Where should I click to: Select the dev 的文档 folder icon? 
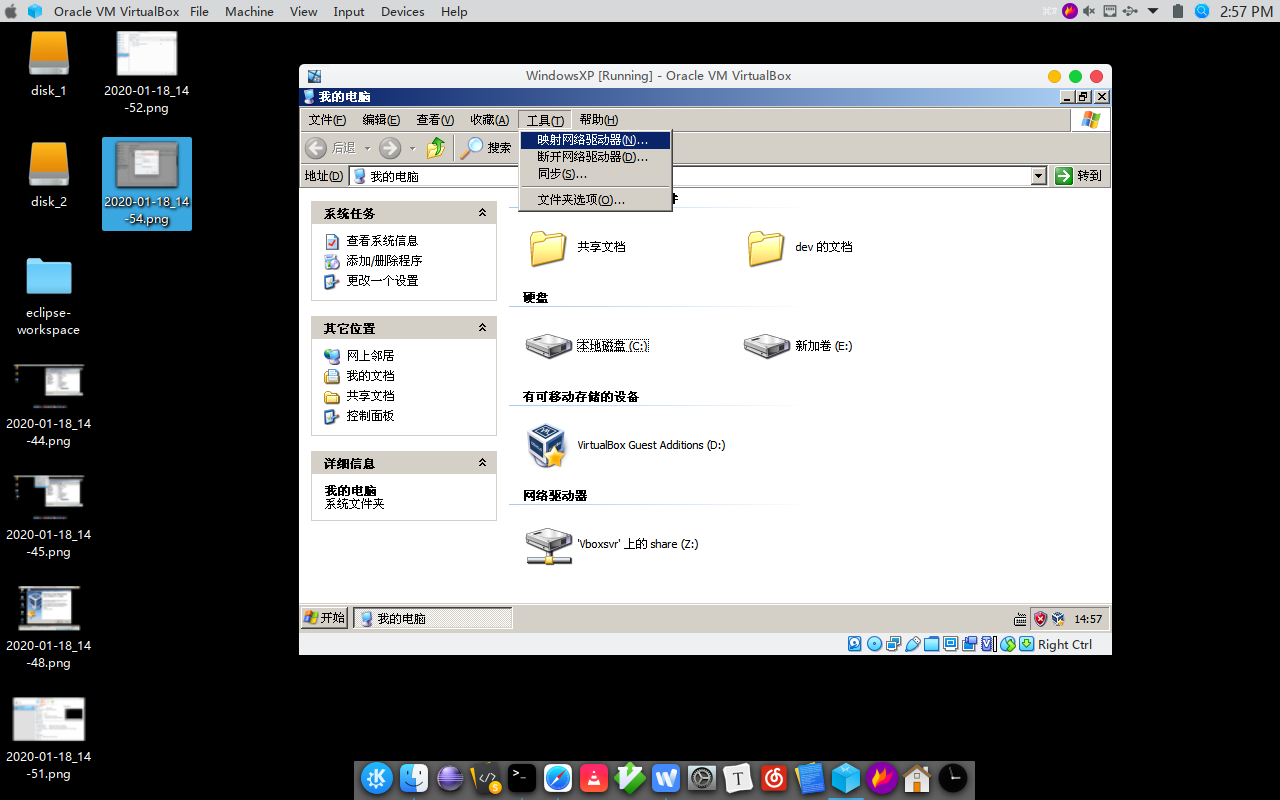766,247
